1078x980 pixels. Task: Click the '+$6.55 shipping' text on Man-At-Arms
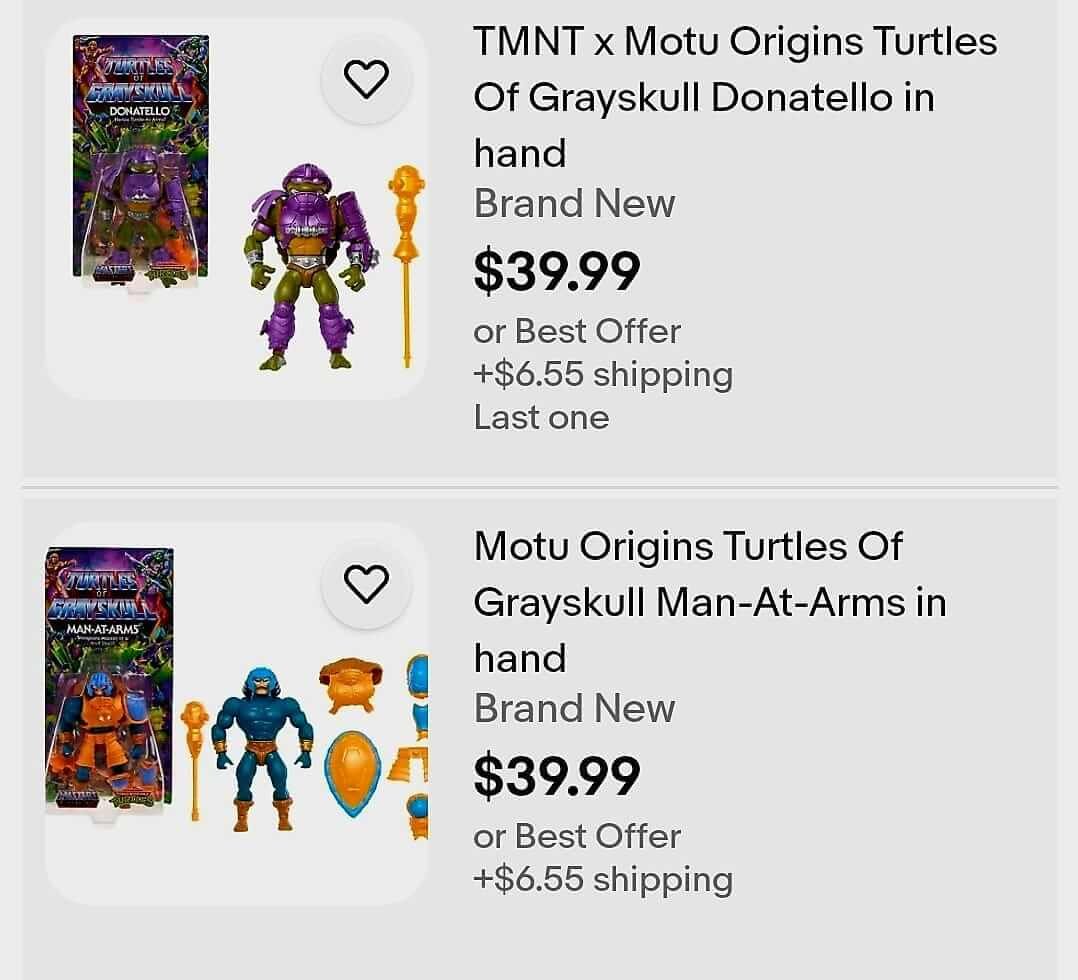pos(602,879)
